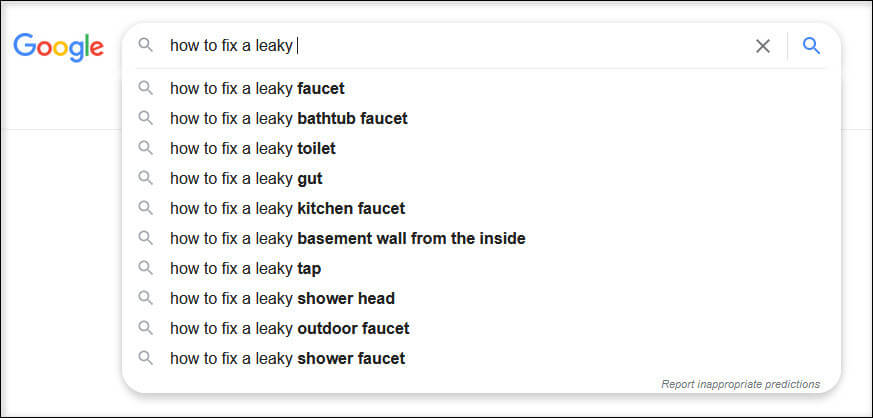The image size is (873, 418).
Task: Choose the leaky outdoor faucet suggestion
Action: pos(482,329)
